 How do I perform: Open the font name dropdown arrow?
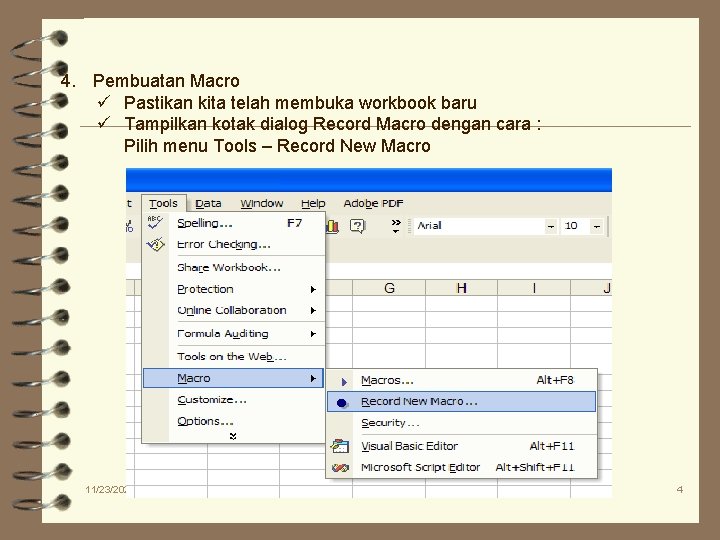551,226
